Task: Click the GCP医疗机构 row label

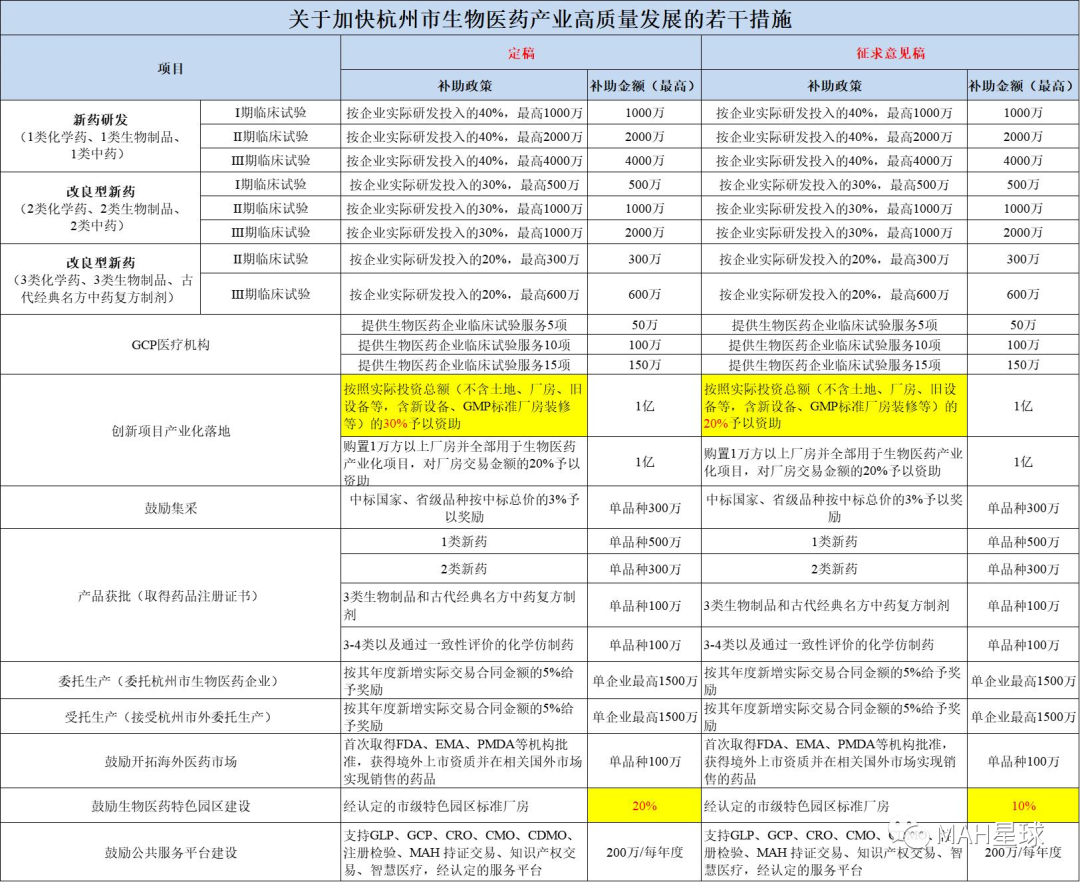Action: coord(171,344)
